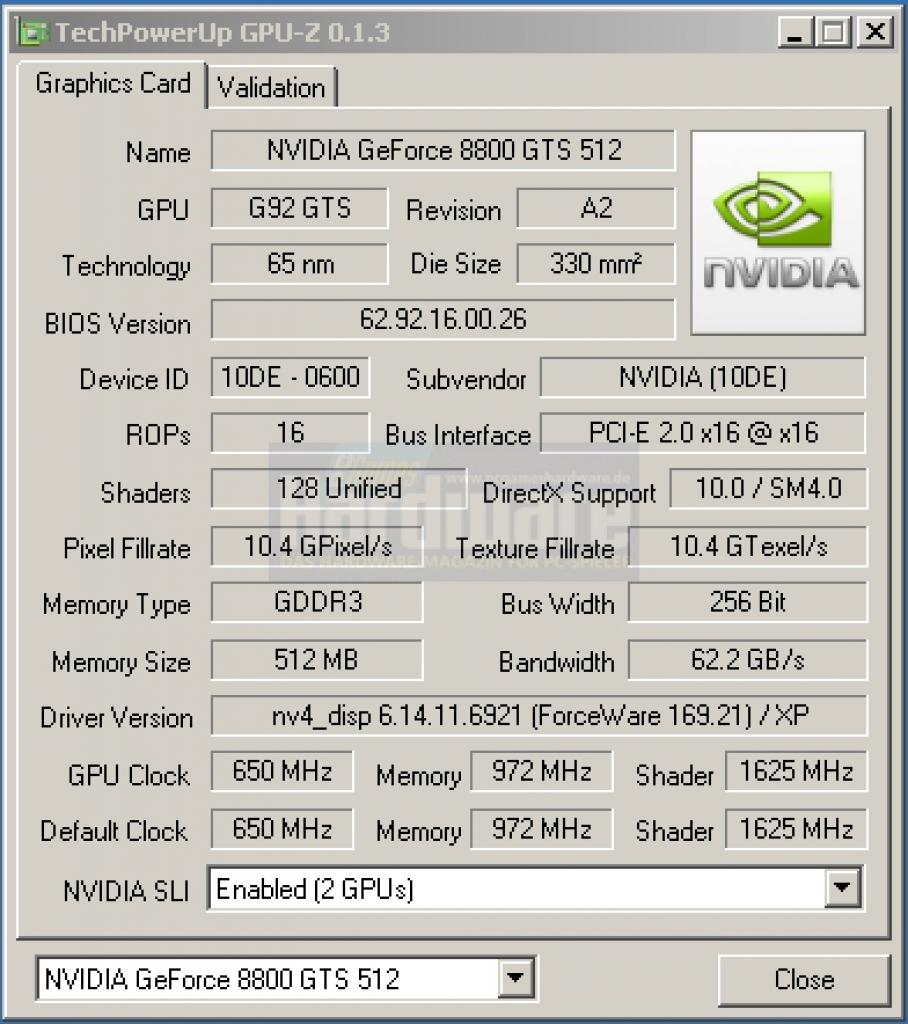Click the NVIDIA logo image

click(x=778, y=233)
